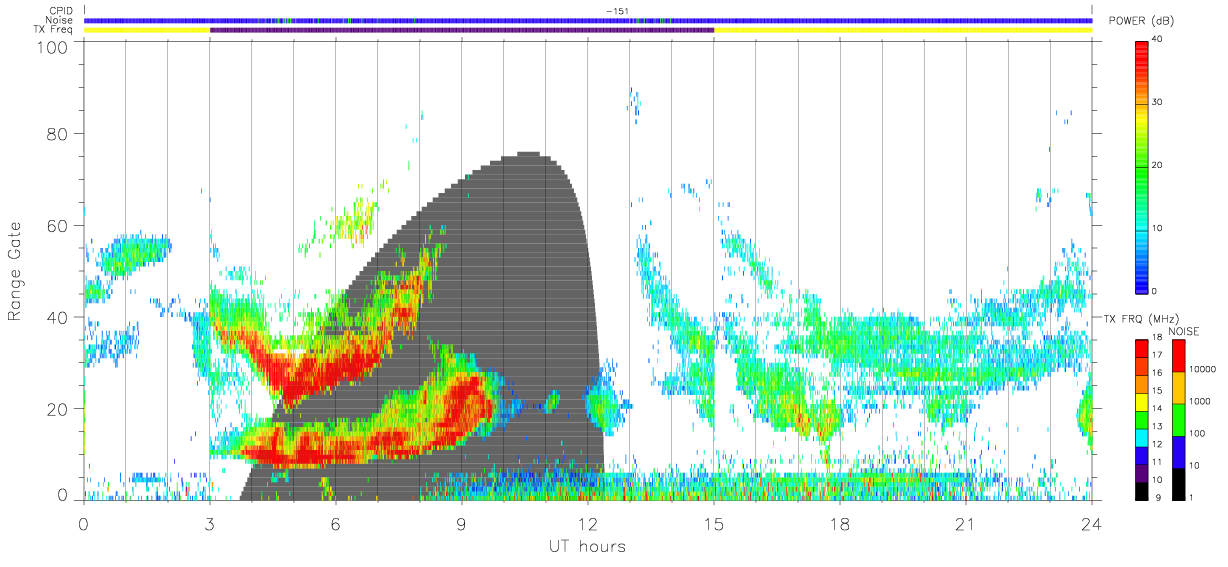Viewport: 1228px width, 567px height.
Task: Click the 40 label atop POWER scale
Action: [1155, 40]
